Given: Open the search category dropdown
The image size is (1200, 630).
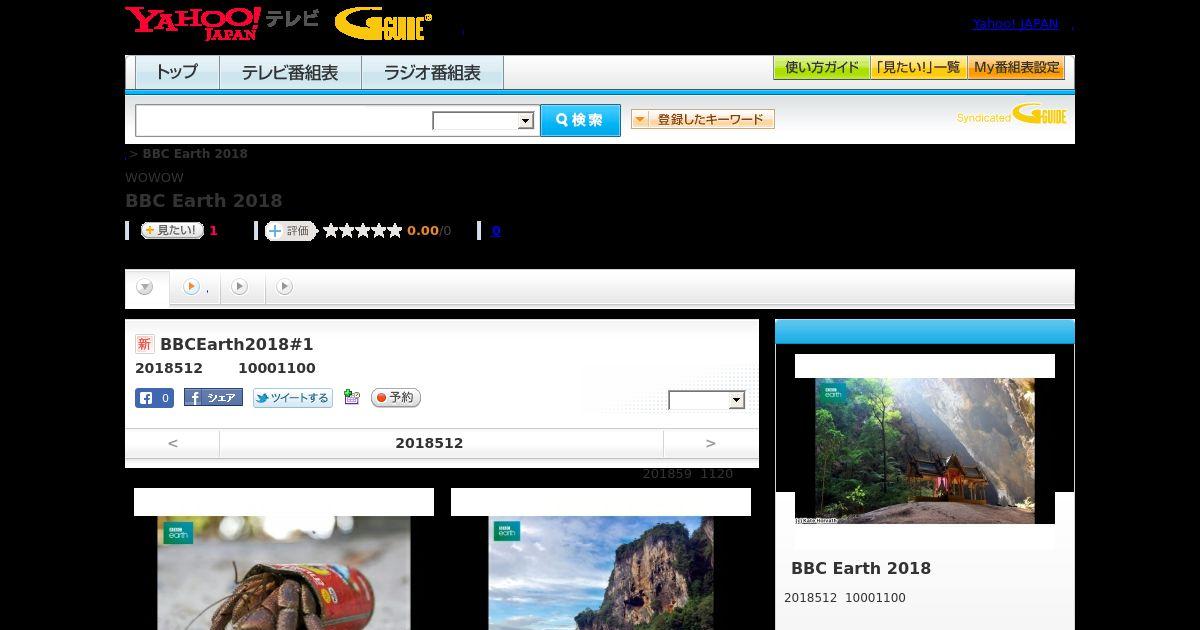Looking at the screenshot, I should [483, 121].
